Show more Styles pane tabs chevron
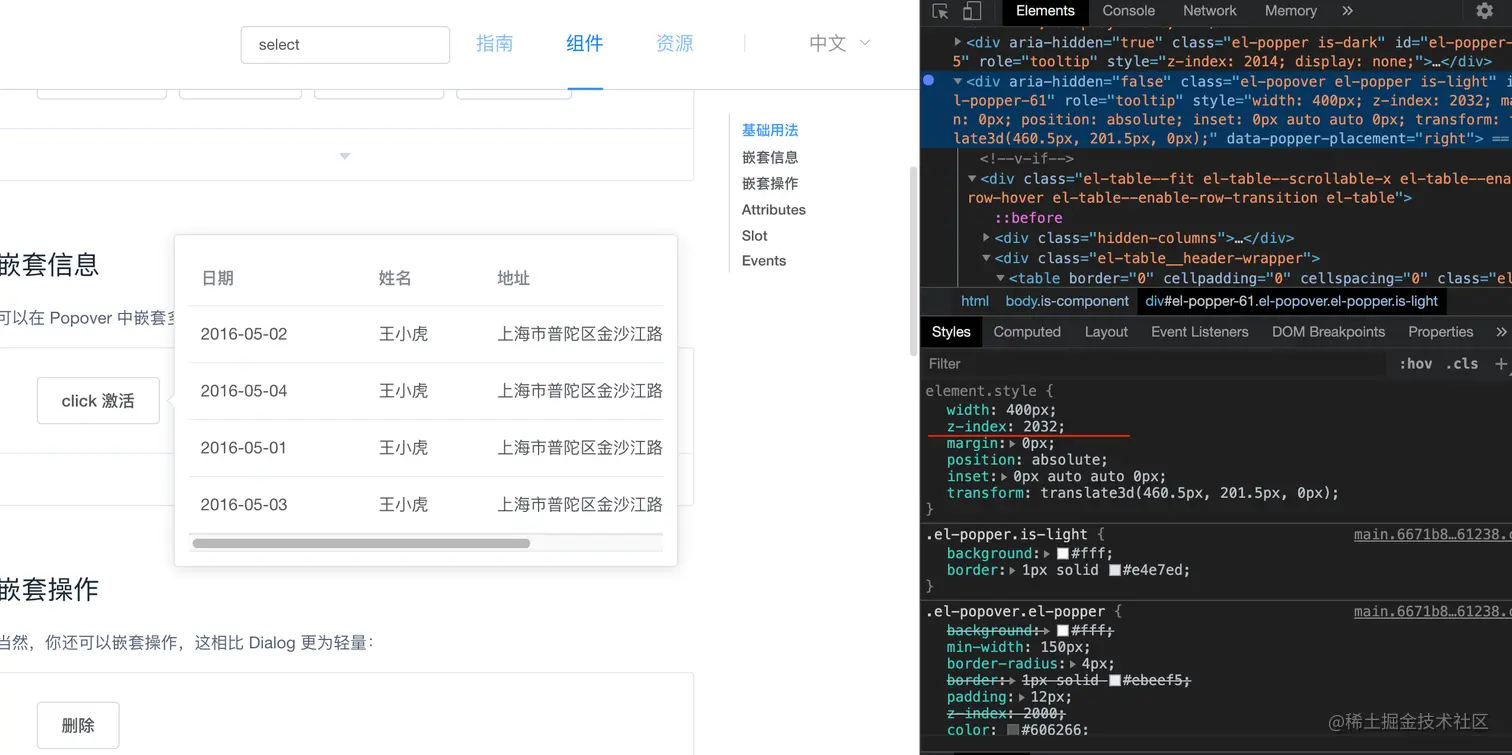1512x755 pixels. 1501,332
